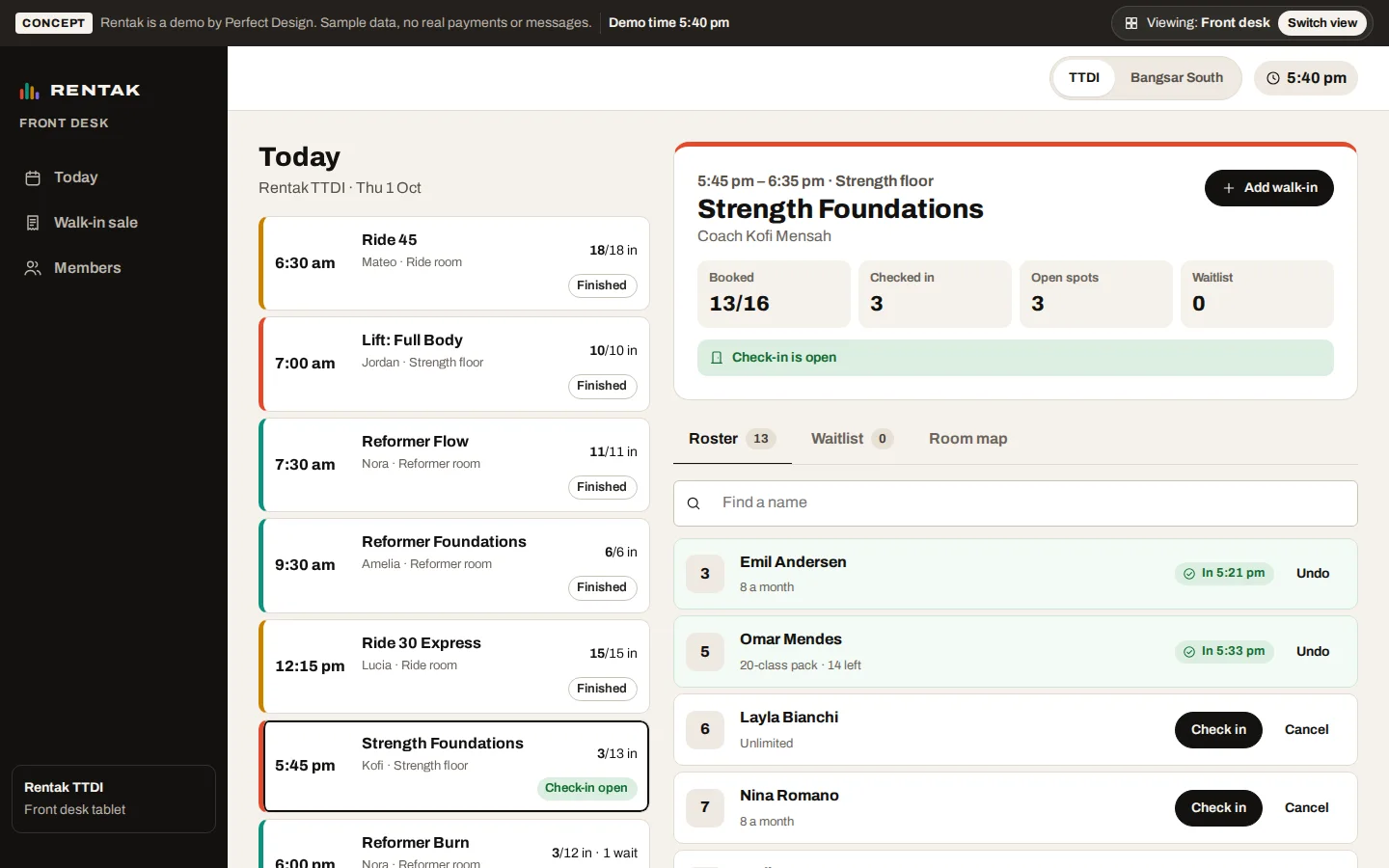Click the receipt icon beside Walk-in sale
1389x868 pixels.
[x=33, y=223]
